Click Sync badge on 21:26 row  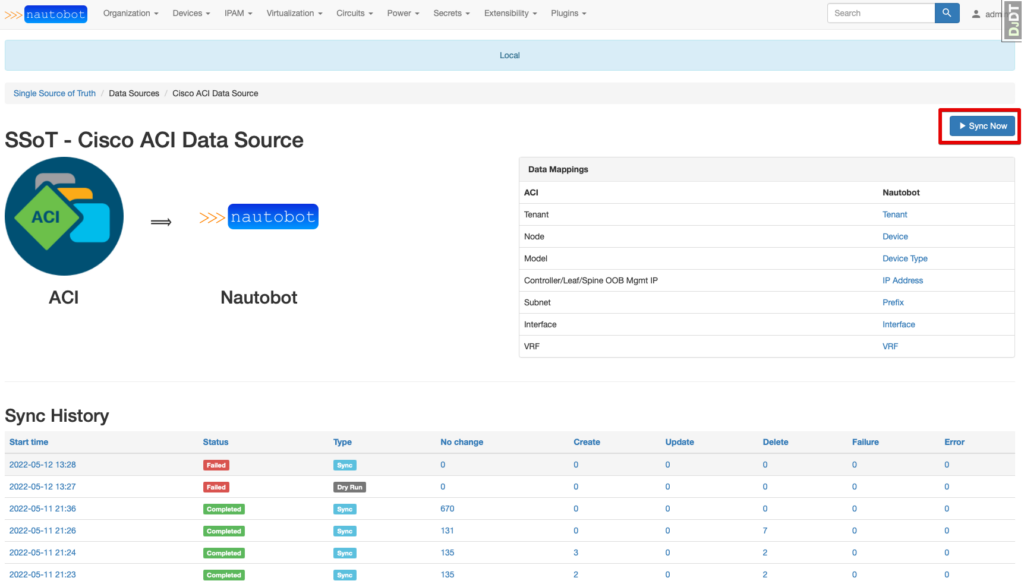345,531
